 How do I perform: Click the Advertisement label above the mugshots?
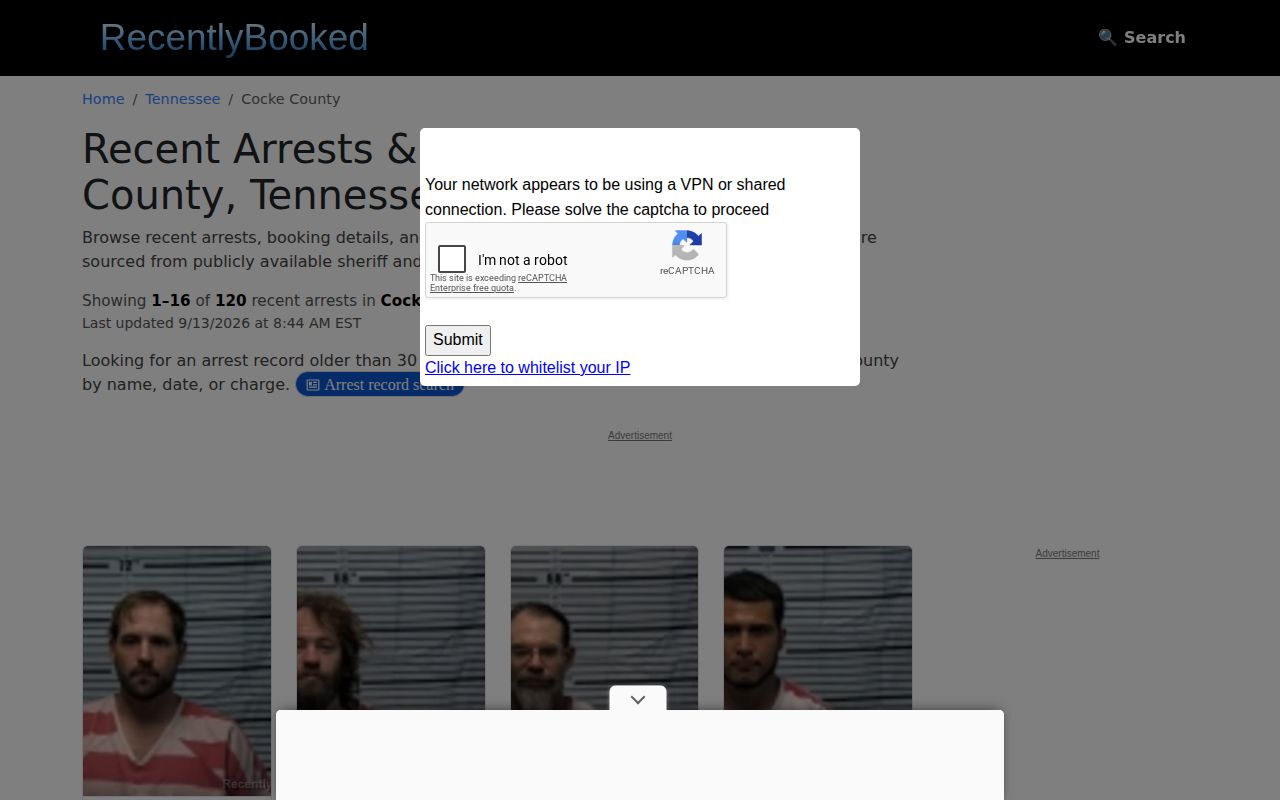(x=640, y=435)
